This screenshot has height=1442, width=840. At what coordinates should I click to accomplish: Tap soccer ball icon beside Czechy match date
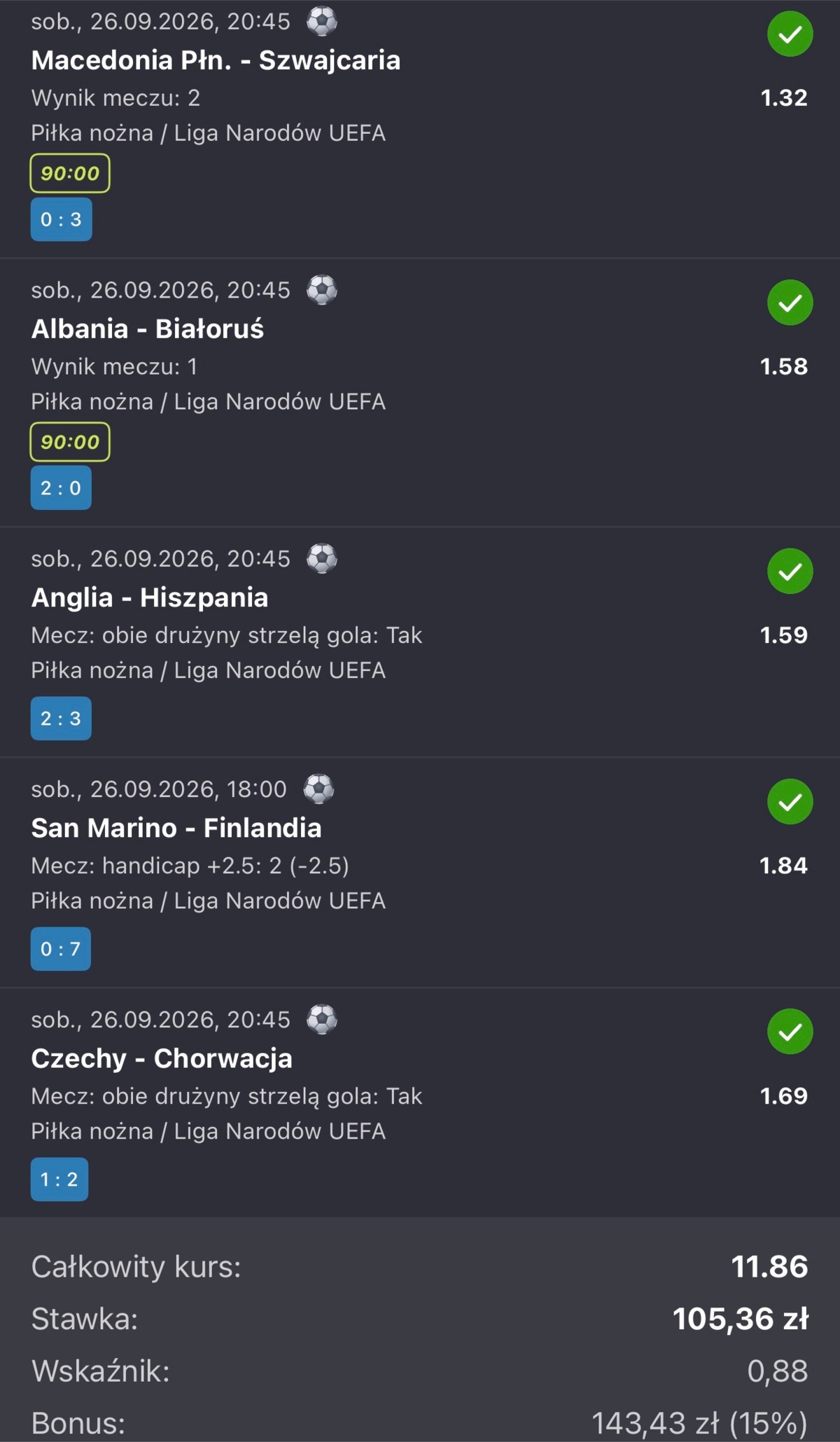322,1020
